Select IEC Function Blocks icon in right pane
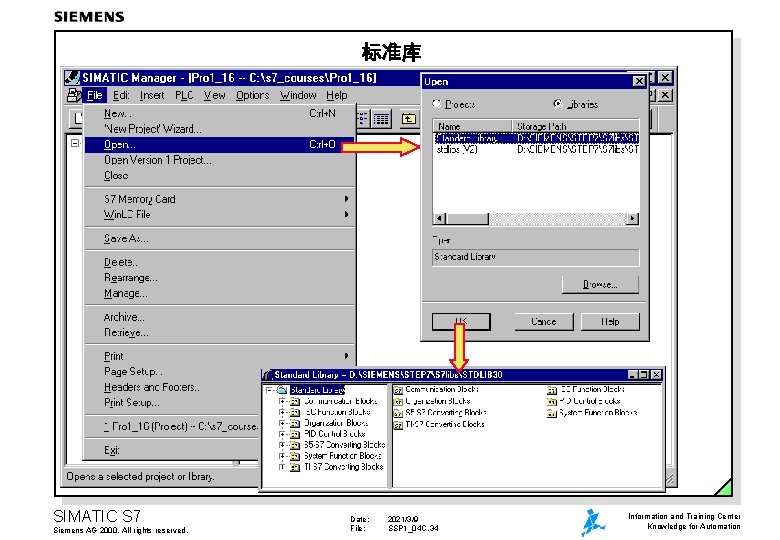 click(552, 390)
